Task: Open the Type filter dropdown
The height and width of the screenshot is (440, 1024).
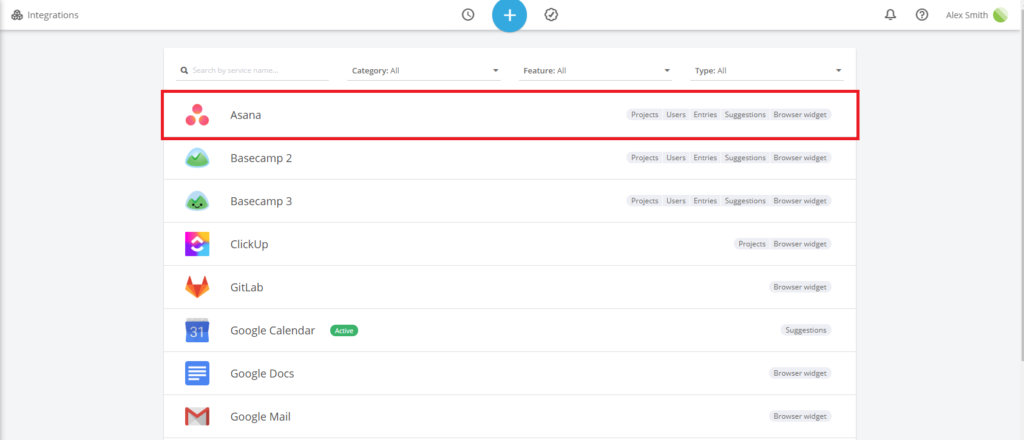Action: 767,70
